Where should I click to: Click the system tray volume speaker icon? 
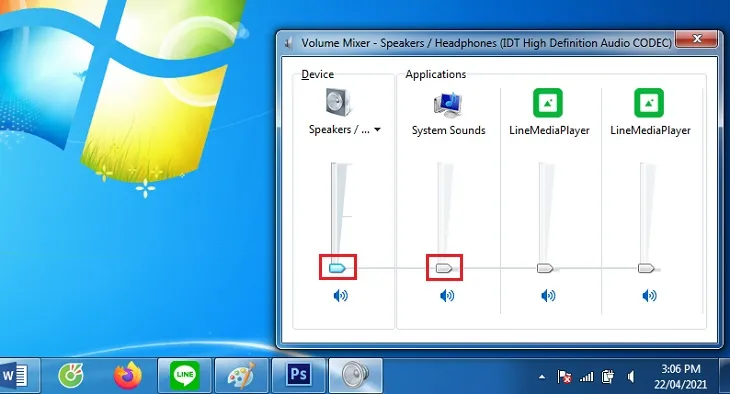[x=631, y=377]
